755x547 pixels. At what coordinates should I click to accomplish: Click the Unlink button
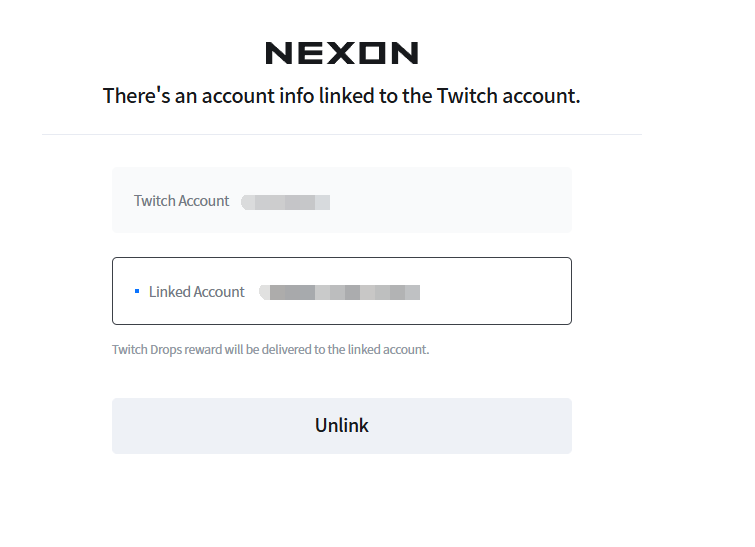(342, 426)
